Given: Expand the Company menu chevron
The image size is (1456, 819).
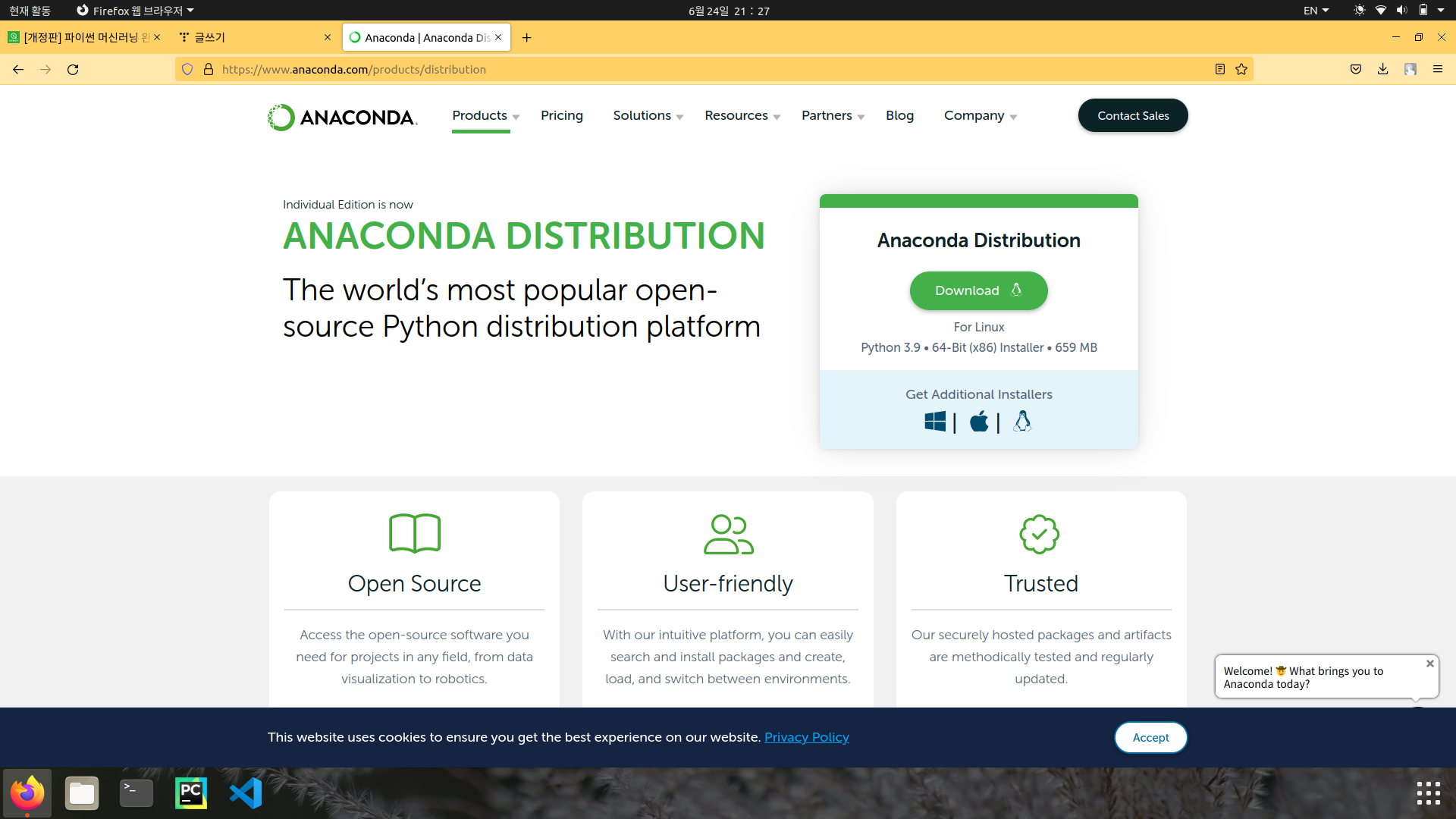Looking at the screenshot, I should (1015, 117).
